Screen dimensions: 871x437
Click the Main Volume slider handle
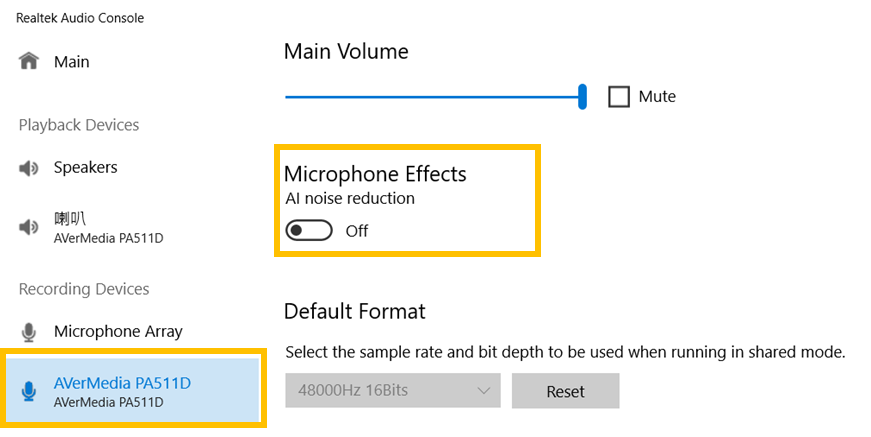point(582,96)
